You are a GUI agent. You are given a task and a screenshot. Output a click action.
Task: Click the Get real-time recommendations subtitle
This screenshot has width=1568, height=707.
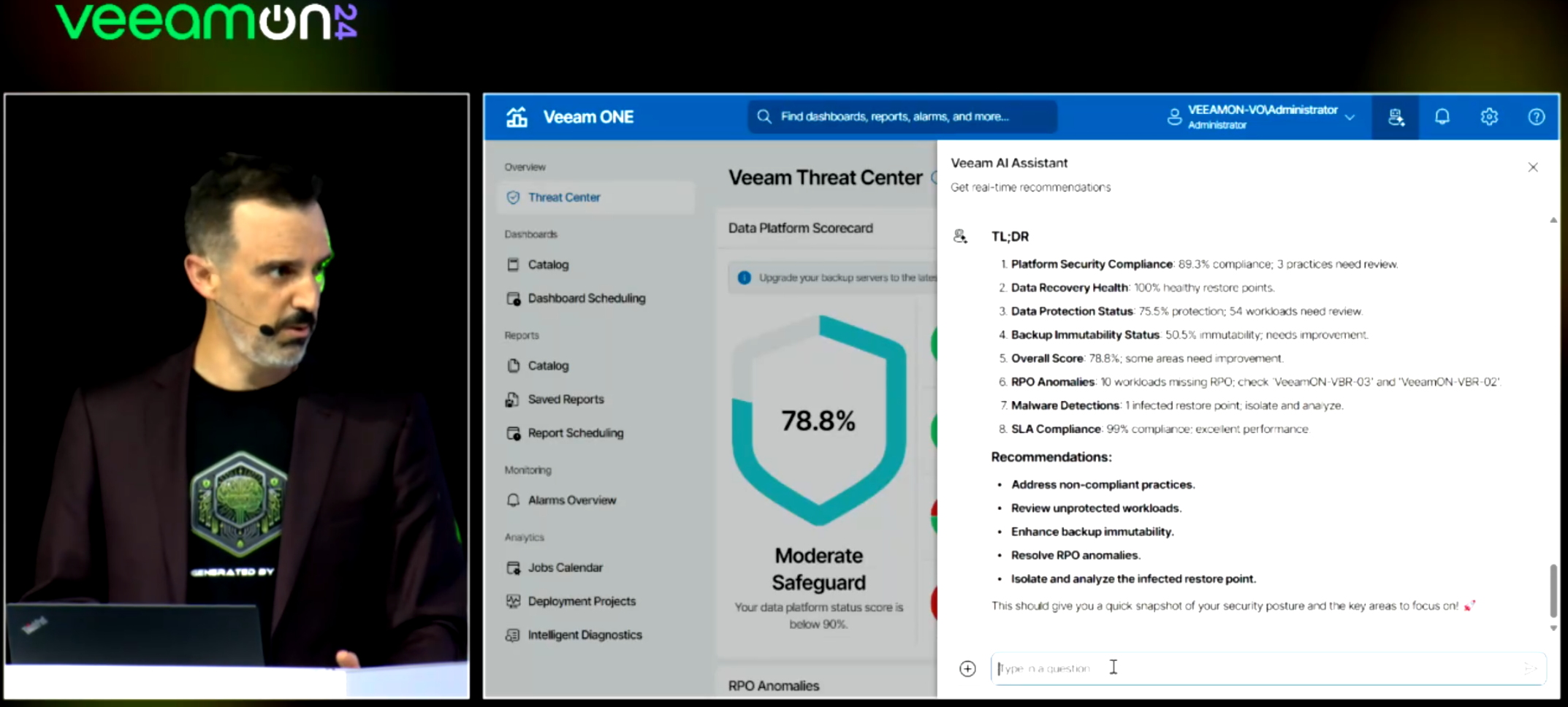tap(1030, 188)
